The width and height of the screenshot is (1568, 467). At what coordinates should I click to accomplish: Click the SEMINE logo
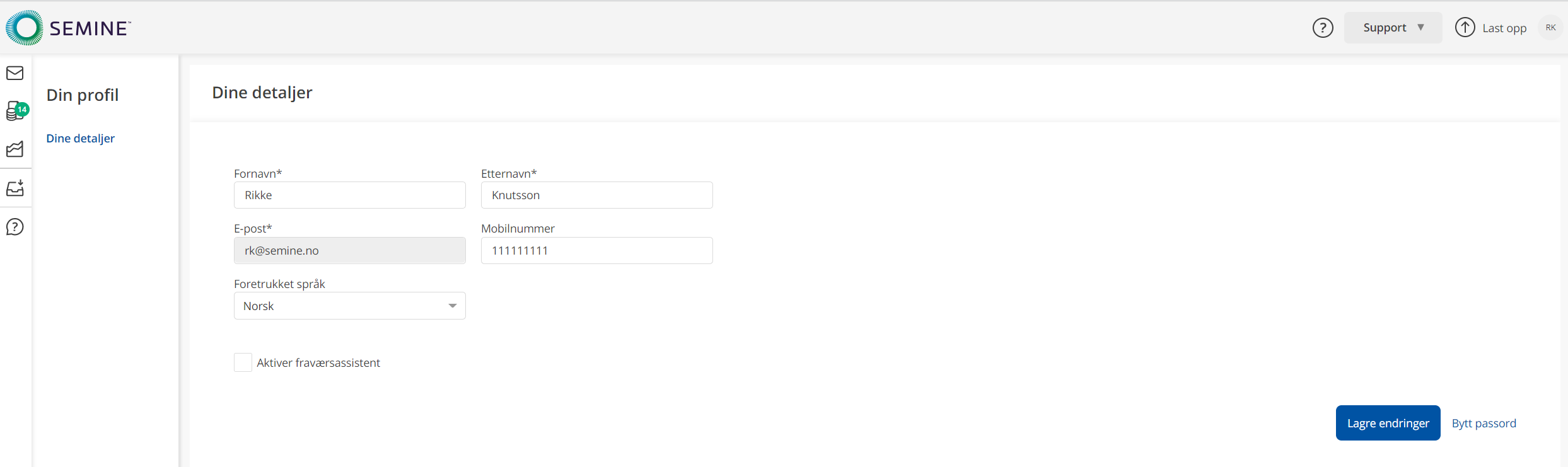(68, 28)
